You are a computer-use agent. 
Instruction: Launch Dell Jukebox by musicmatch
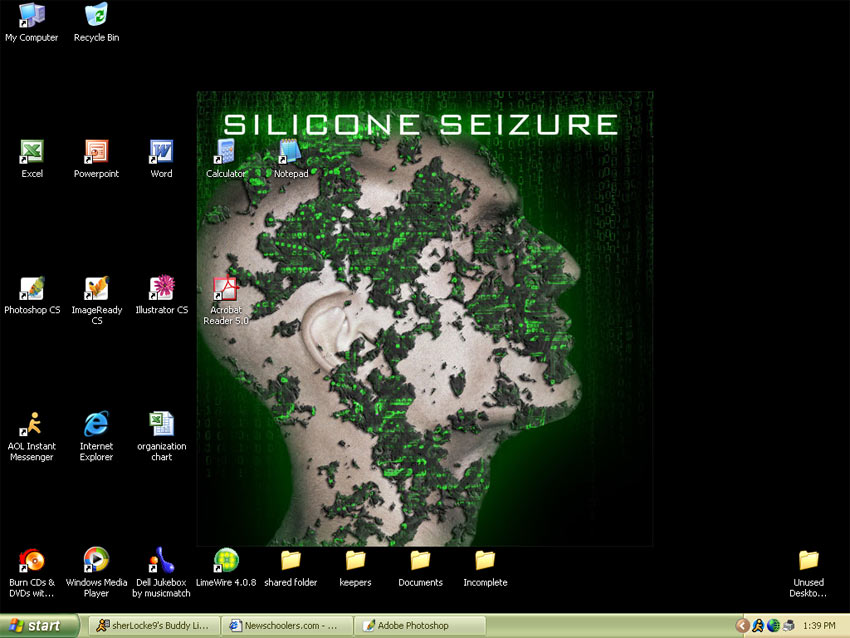(160, 560)
